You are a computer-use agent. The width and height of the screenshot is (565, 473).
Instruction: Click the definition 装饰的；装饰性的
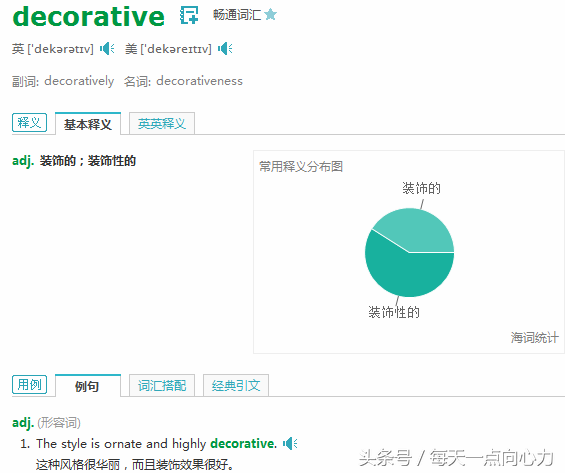[88, 161]
